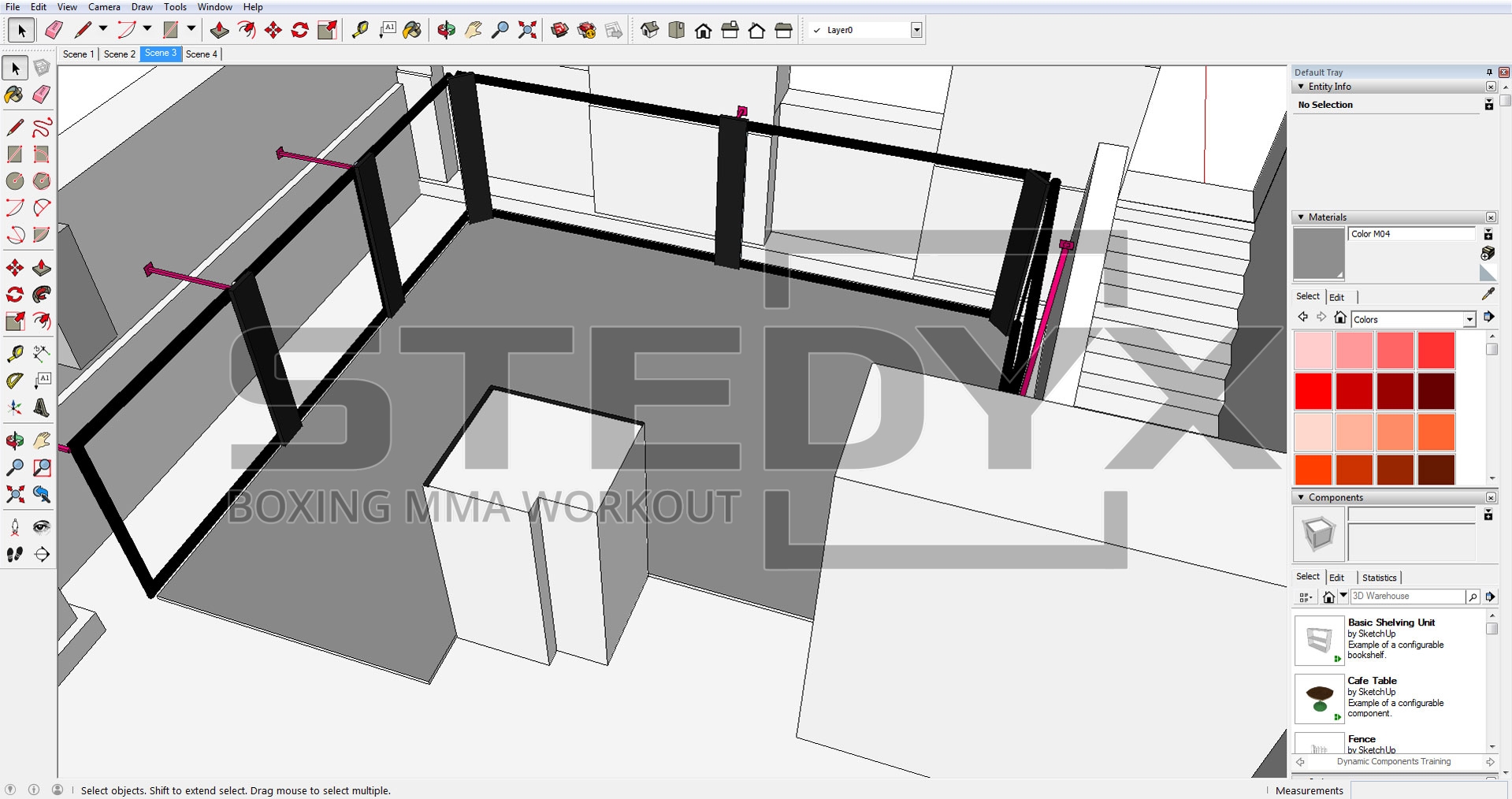This screenshot has width=1512, height=799.
Task: Choose the 3D Text tool
Action: (x=42, y=407)
